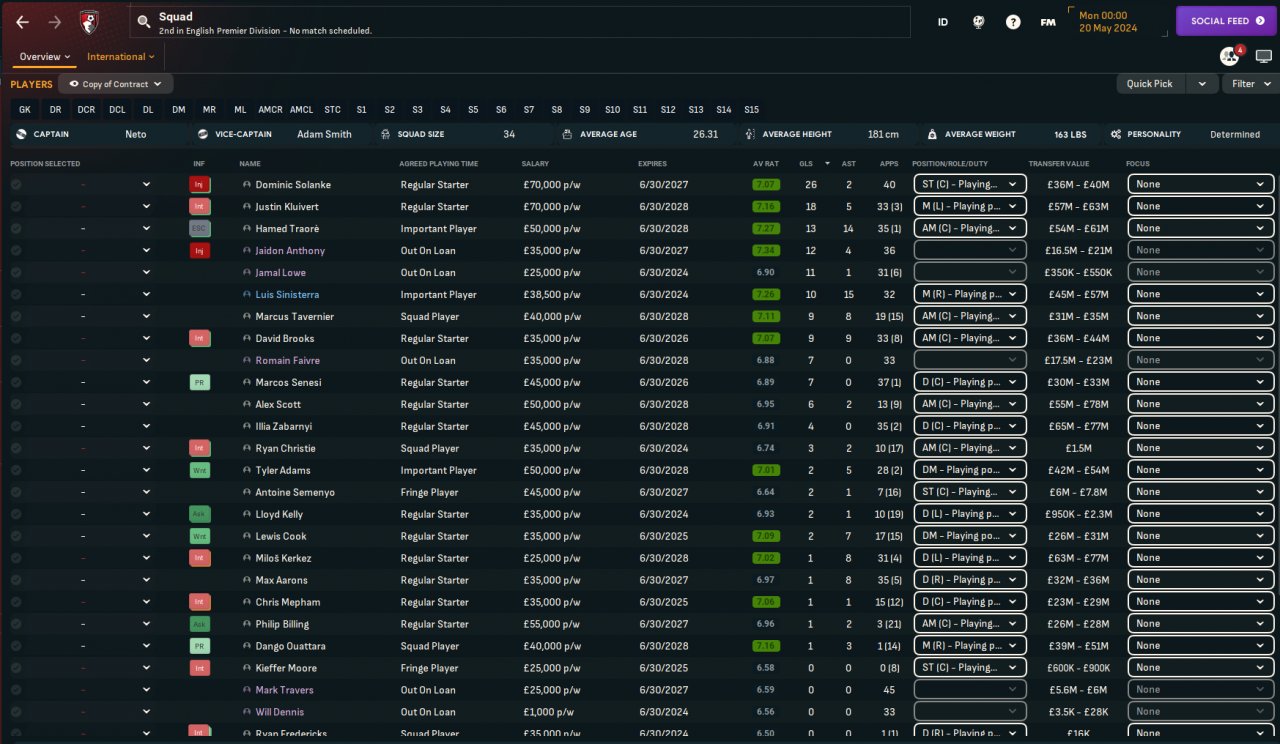
Task: Open the Social Feed button
Action: point(1226,21)
